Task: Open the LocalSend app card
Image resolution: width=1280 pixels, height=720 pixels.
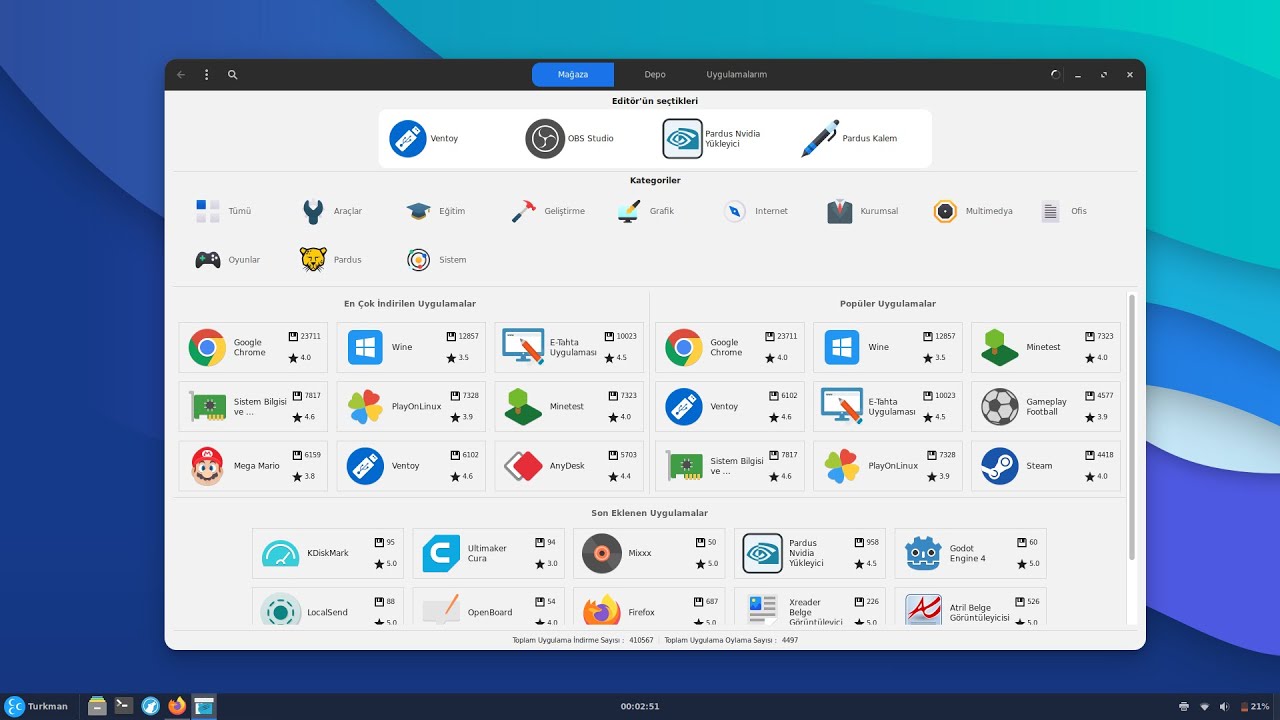Action: 328,607
